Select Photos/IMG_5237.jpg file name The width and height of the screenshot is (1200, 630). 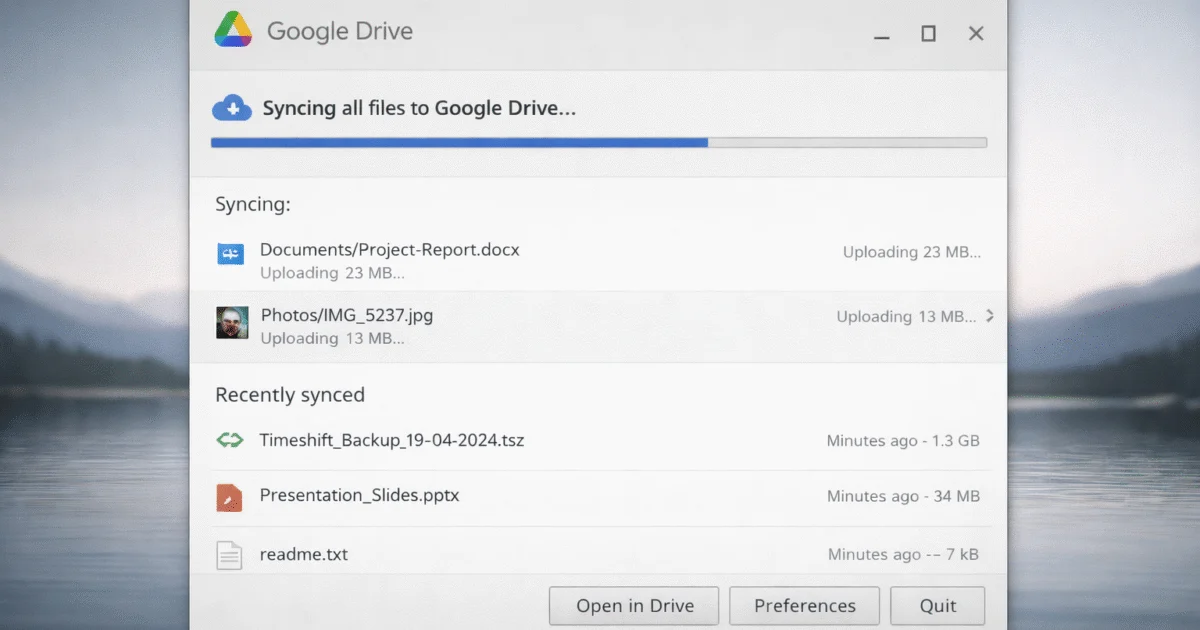[x=347, y=315]
